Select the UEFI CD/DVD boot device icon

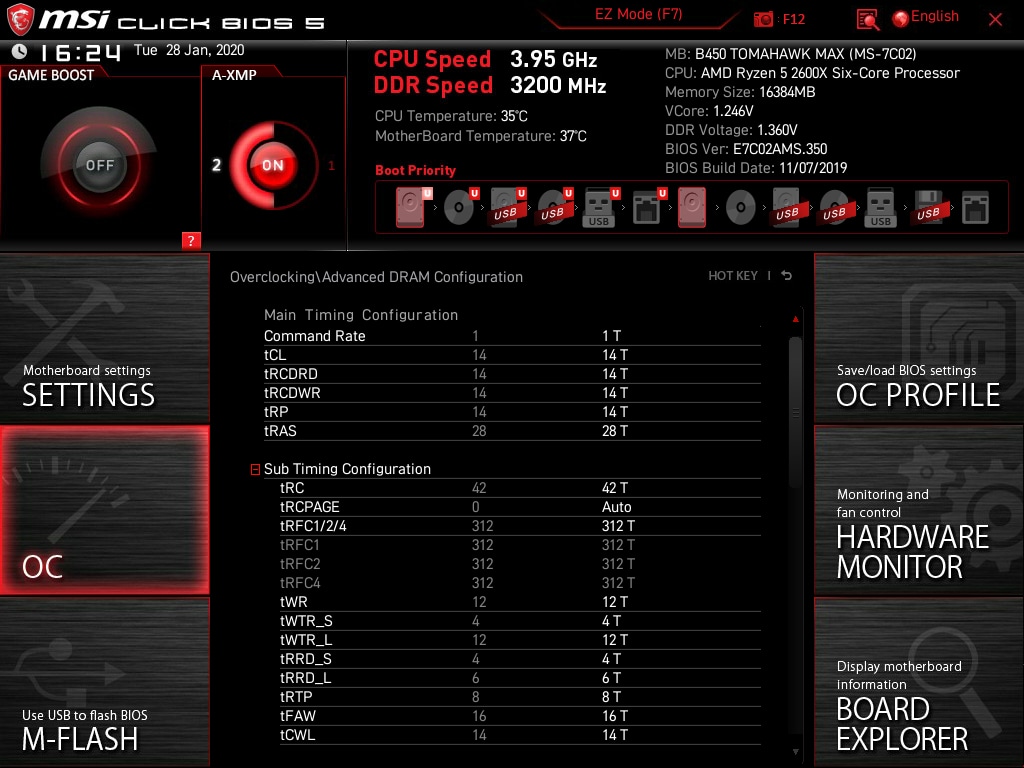click(x=459, y=208)
